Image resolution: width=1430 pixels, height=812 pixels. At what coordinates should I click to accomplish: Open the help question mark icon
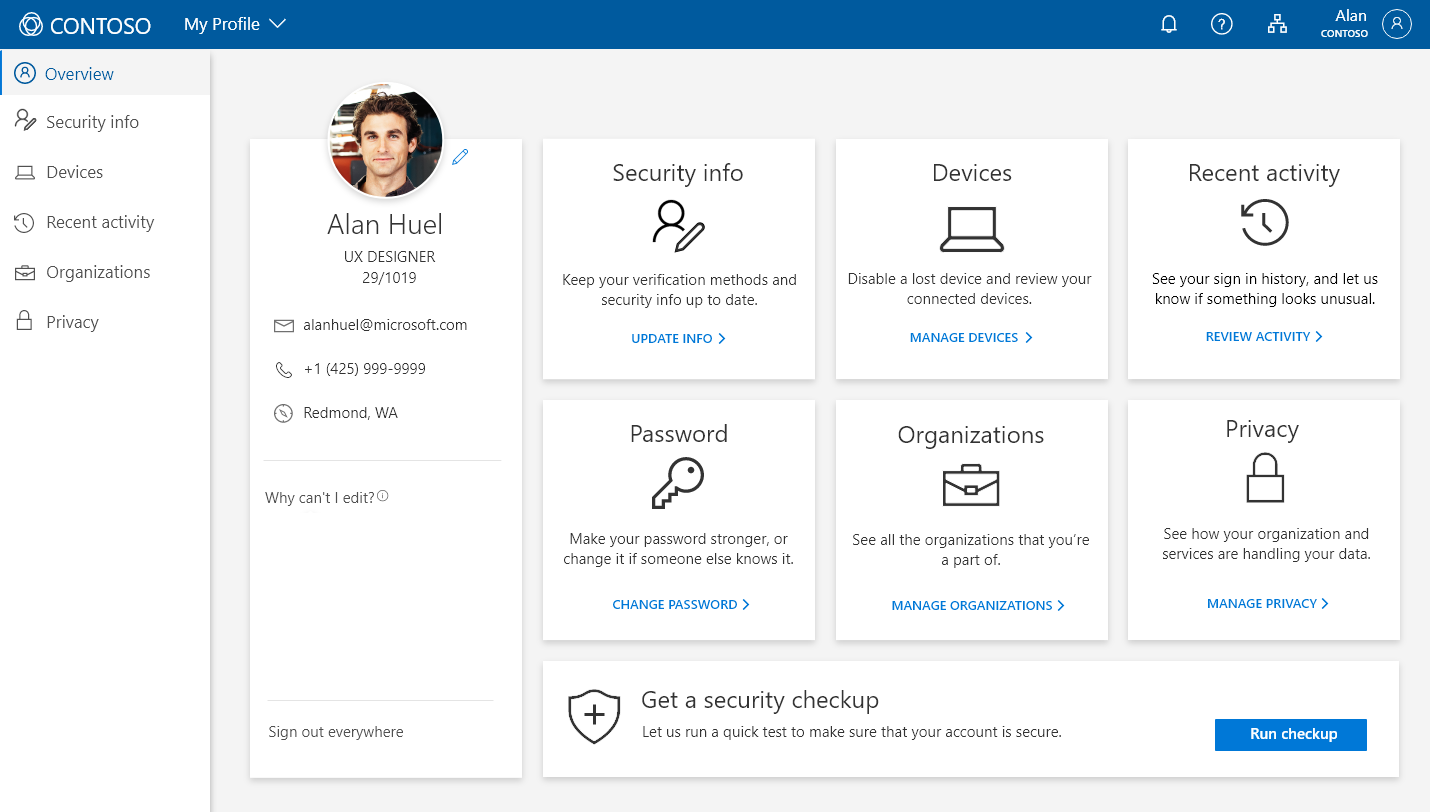pyautogui.click(x=1221, y=25)
